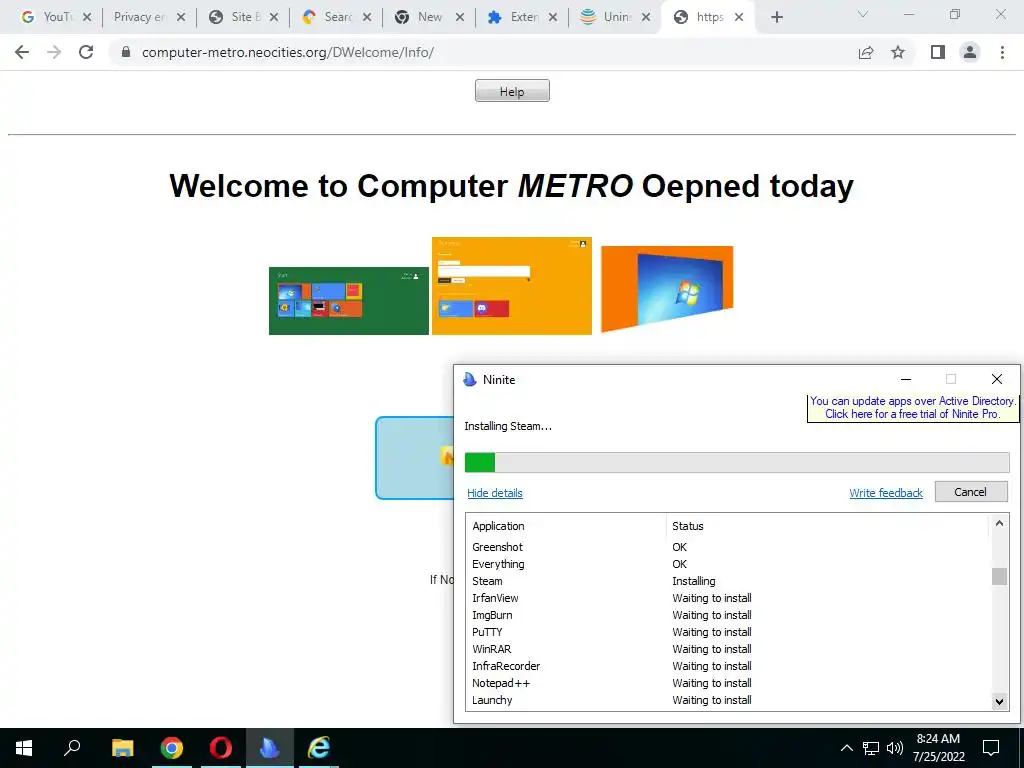
Task: Open Ninite from the taskbar
Action: (x=270, y=748)
